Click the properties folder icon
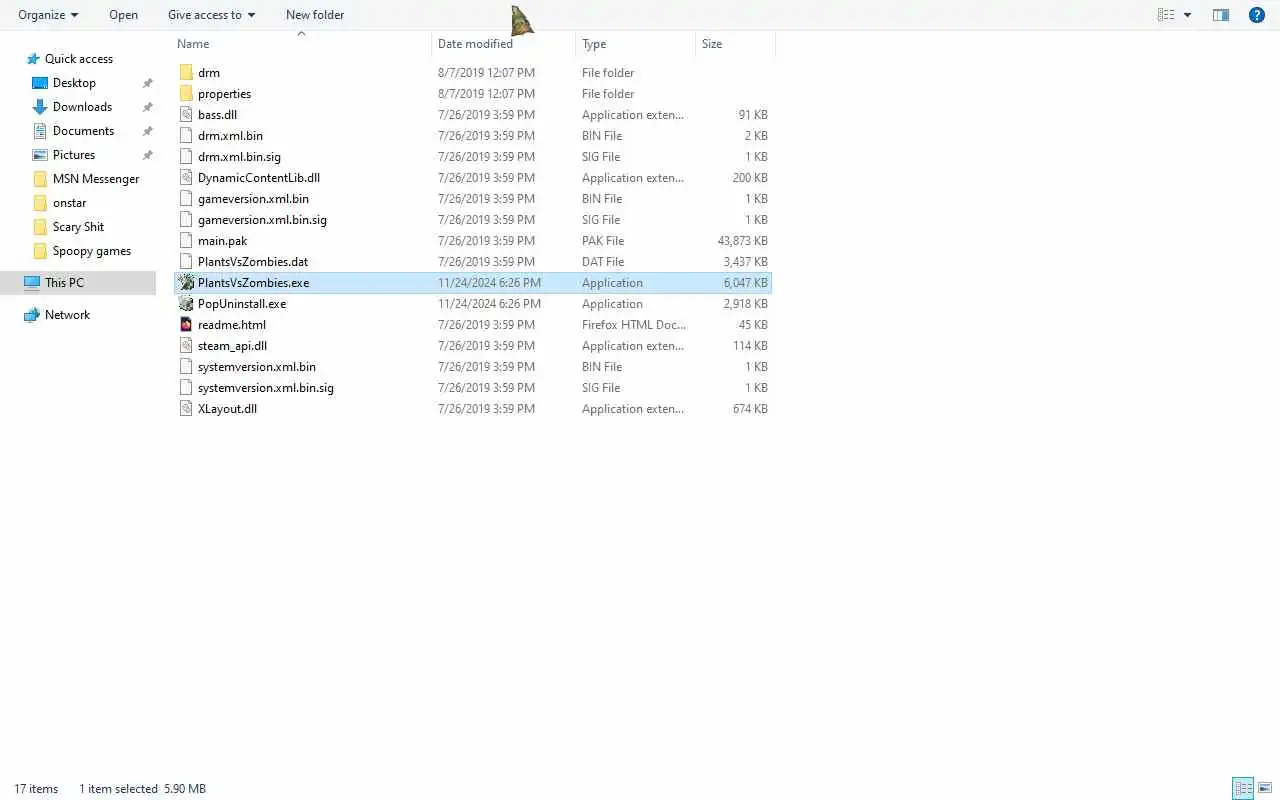The image size is (1280, 800). tap(186, 94)
